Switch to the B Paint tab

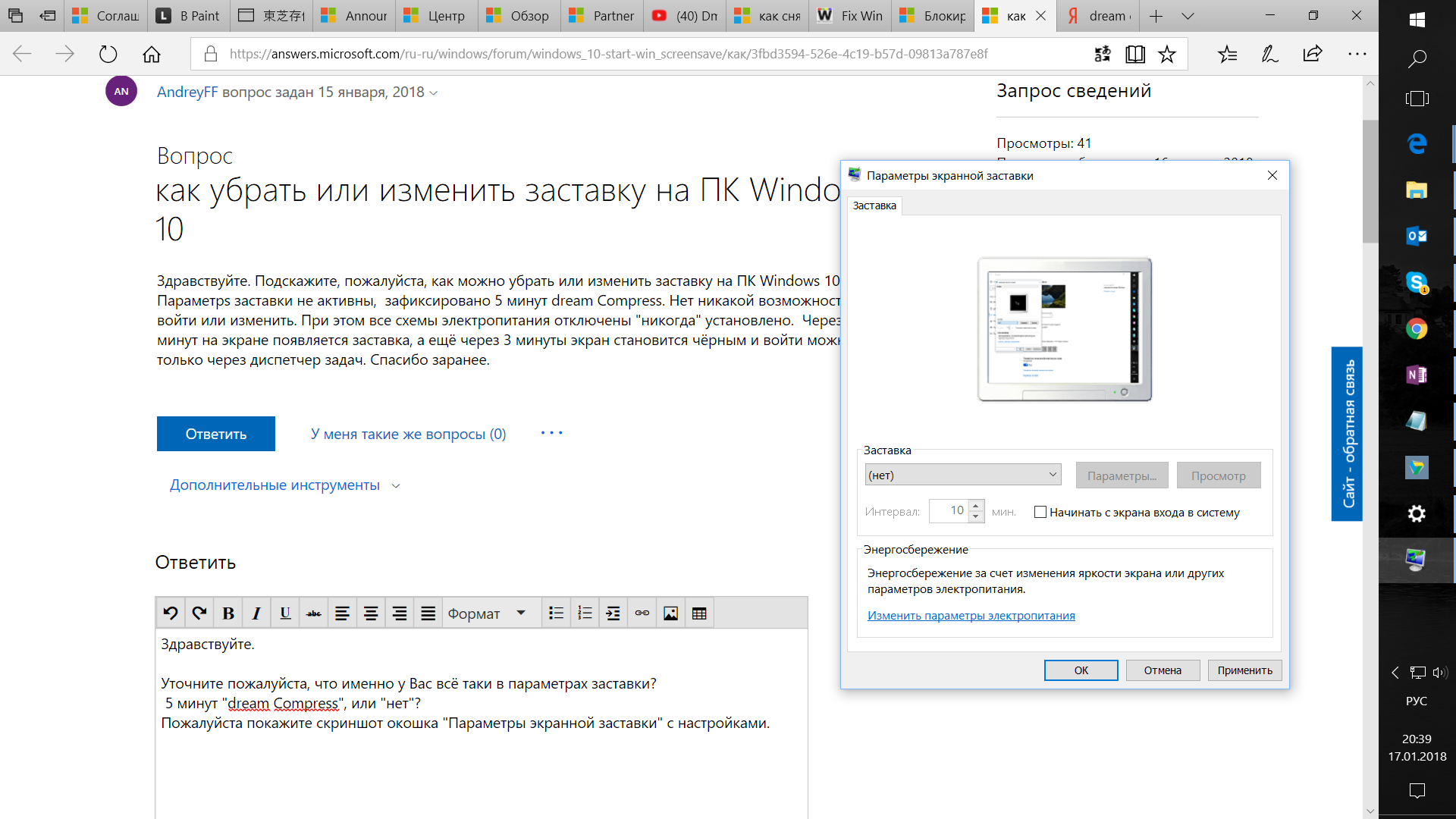coord(188,16)
